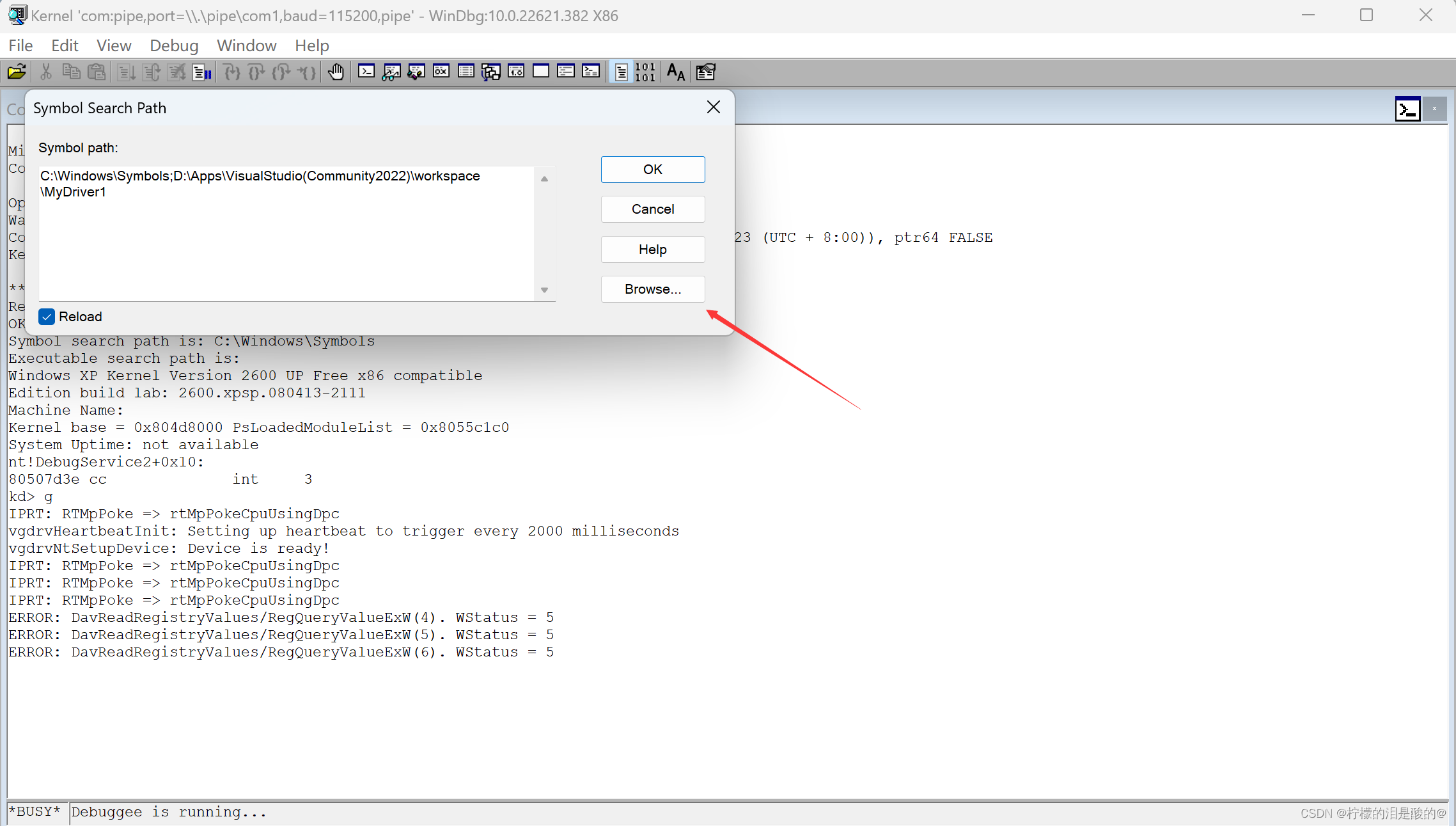1456x826 pixels.
Task: Open the Edit menu
Action: (x=65, y=45)
